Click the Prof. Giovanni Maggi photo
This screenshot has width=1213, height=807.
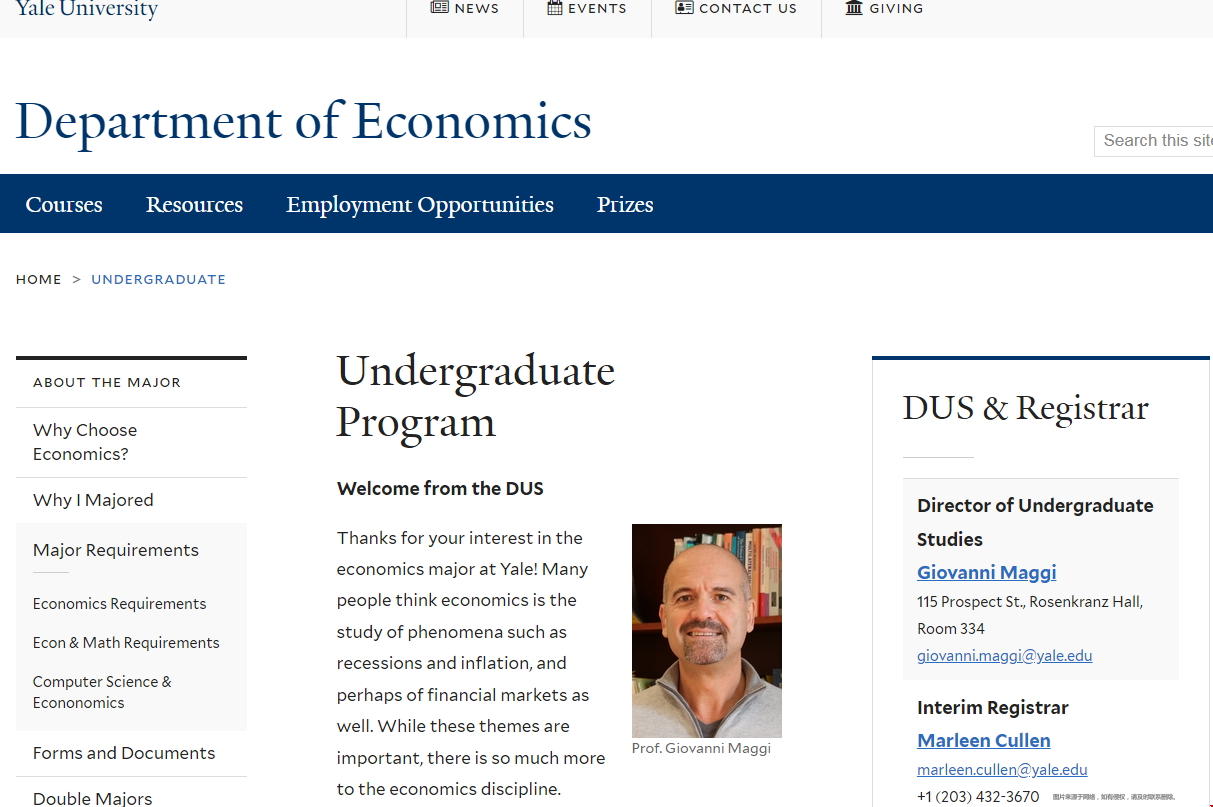click(706, 631)
